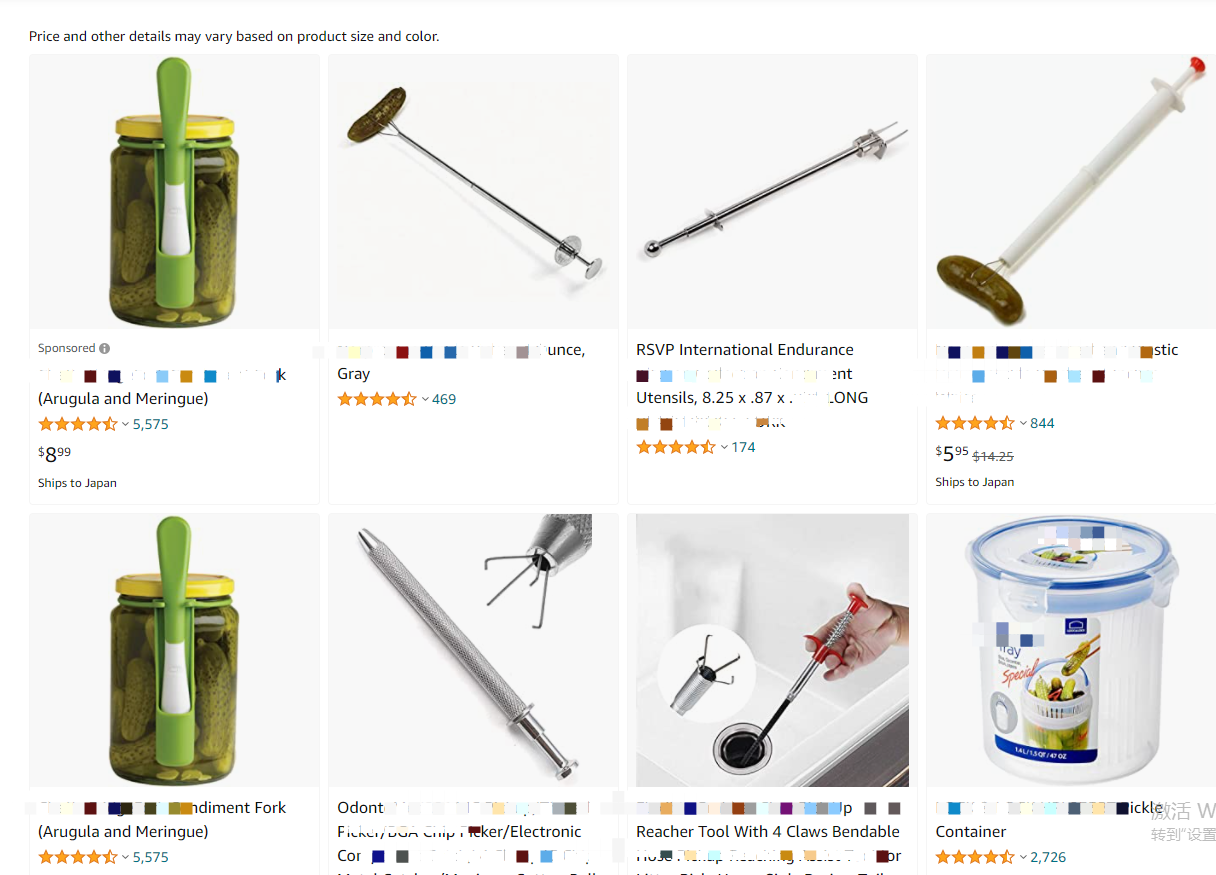1216x875 pixels.
Task: Expand rating chevron next to 174 reviews
Action: pyautogui.click(x=724, y=447)
